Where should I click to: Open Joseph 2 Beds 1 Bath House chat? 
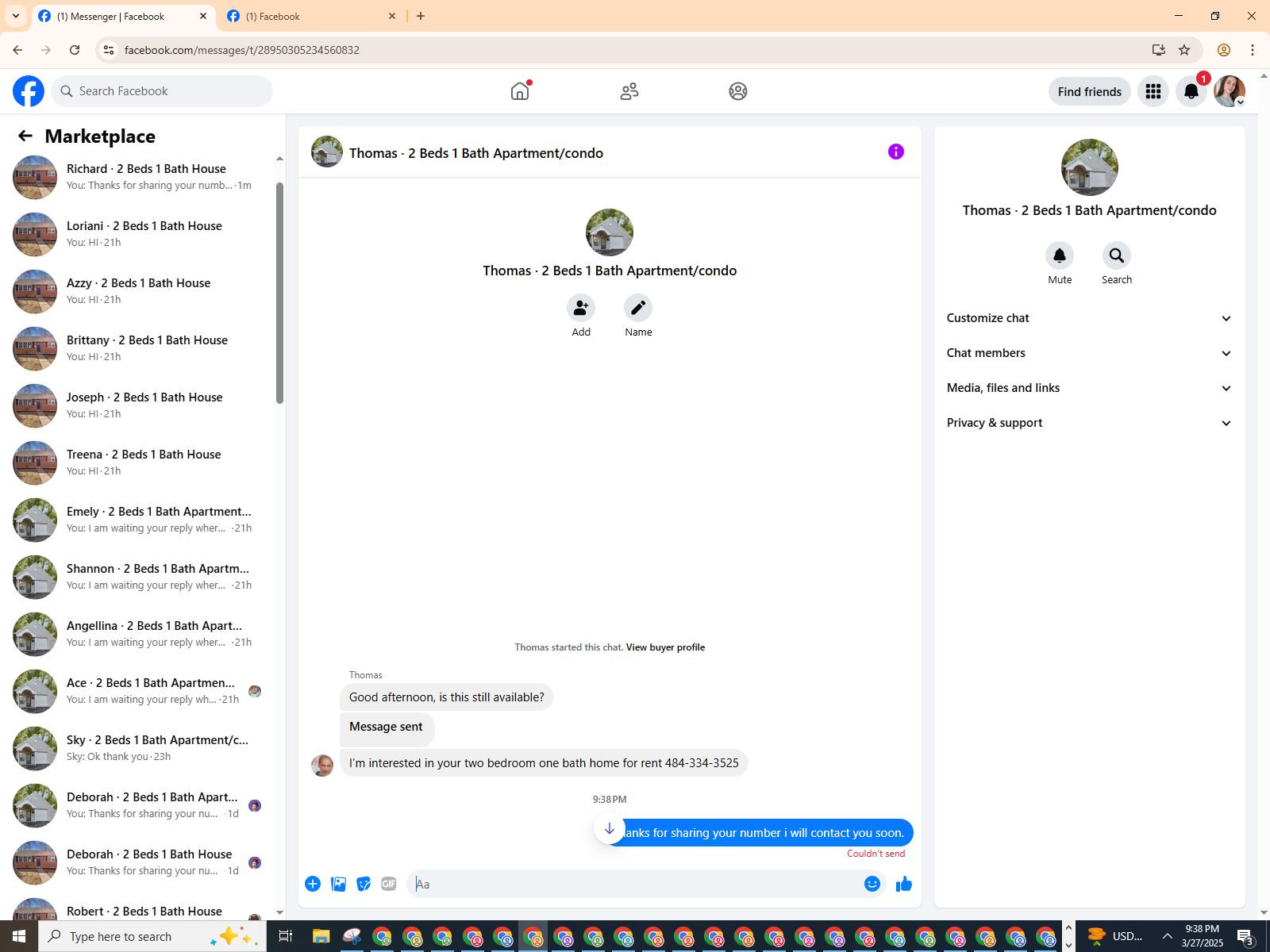[138, 405]
